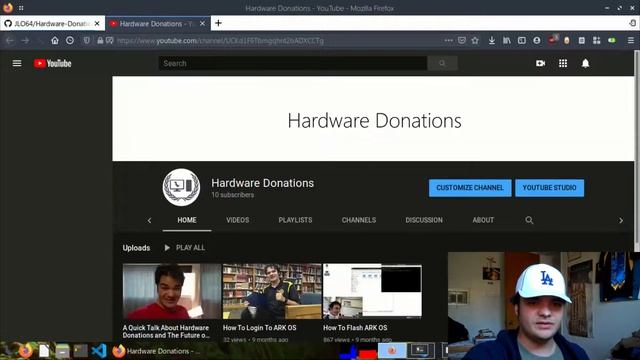The height and width of the screenshot is (360, 640).
Task: Open Firefox account icon
Action: pos(537,40)
